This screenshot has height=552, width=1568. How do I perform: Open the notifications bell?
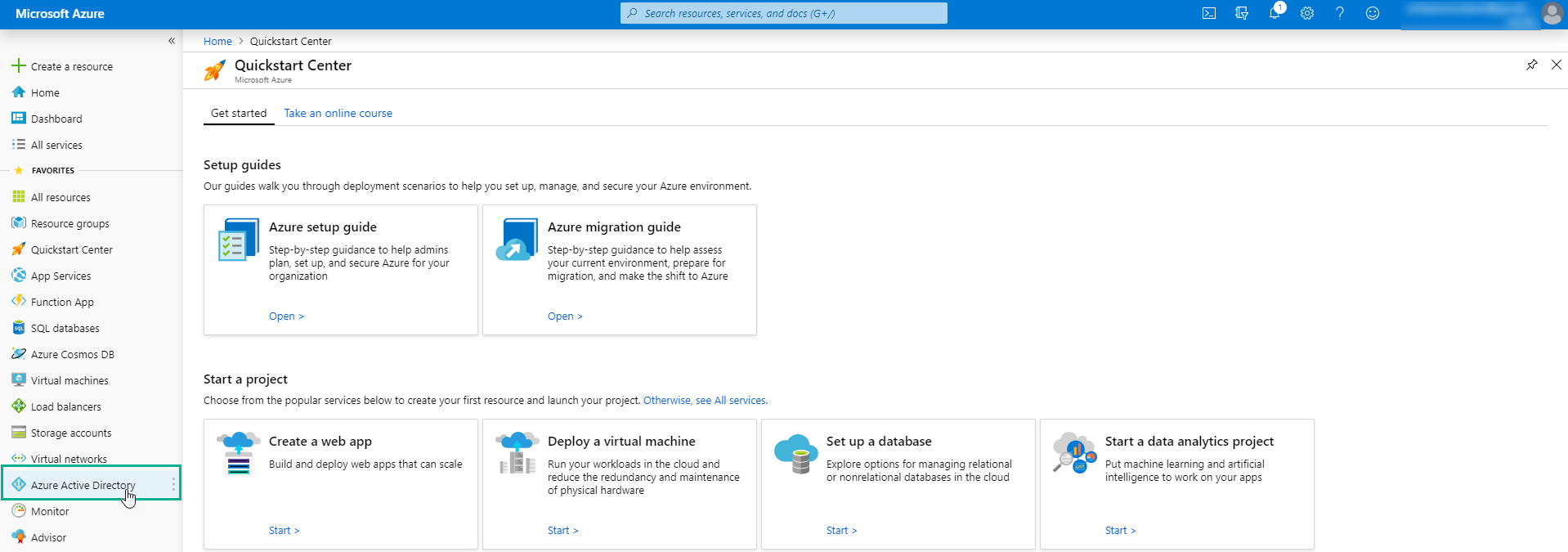tap(1275, 13)
